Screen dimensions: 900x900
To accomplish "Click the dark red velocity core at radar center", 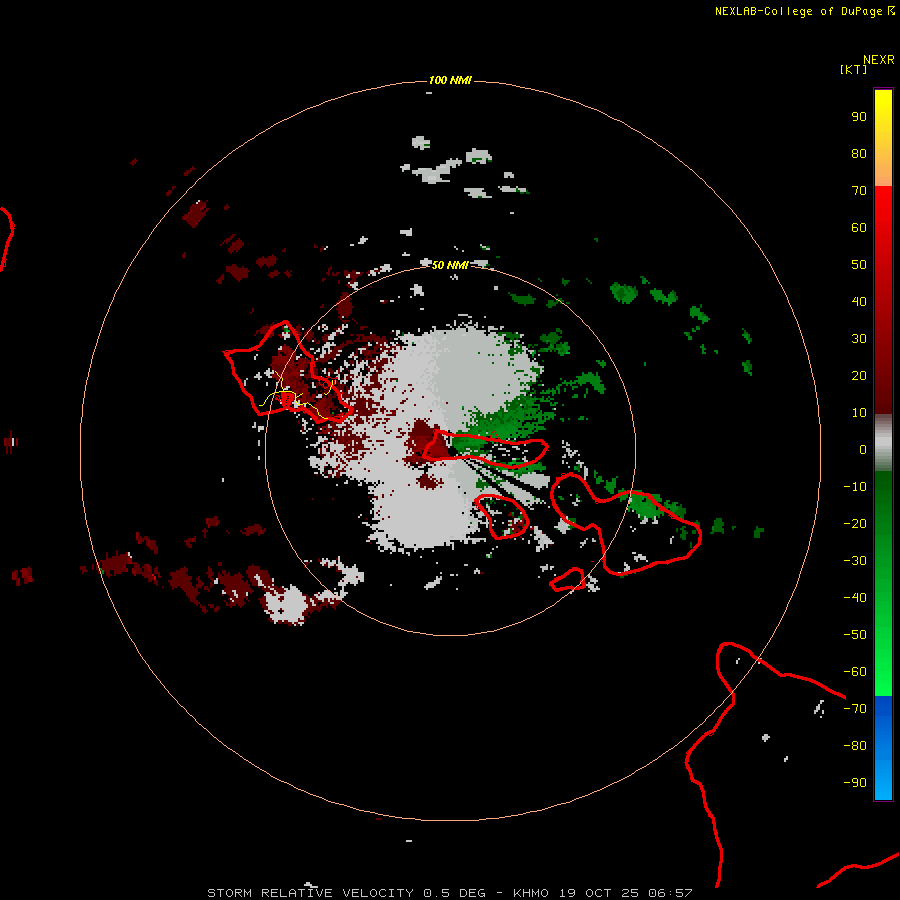I will tap(428, 442).
